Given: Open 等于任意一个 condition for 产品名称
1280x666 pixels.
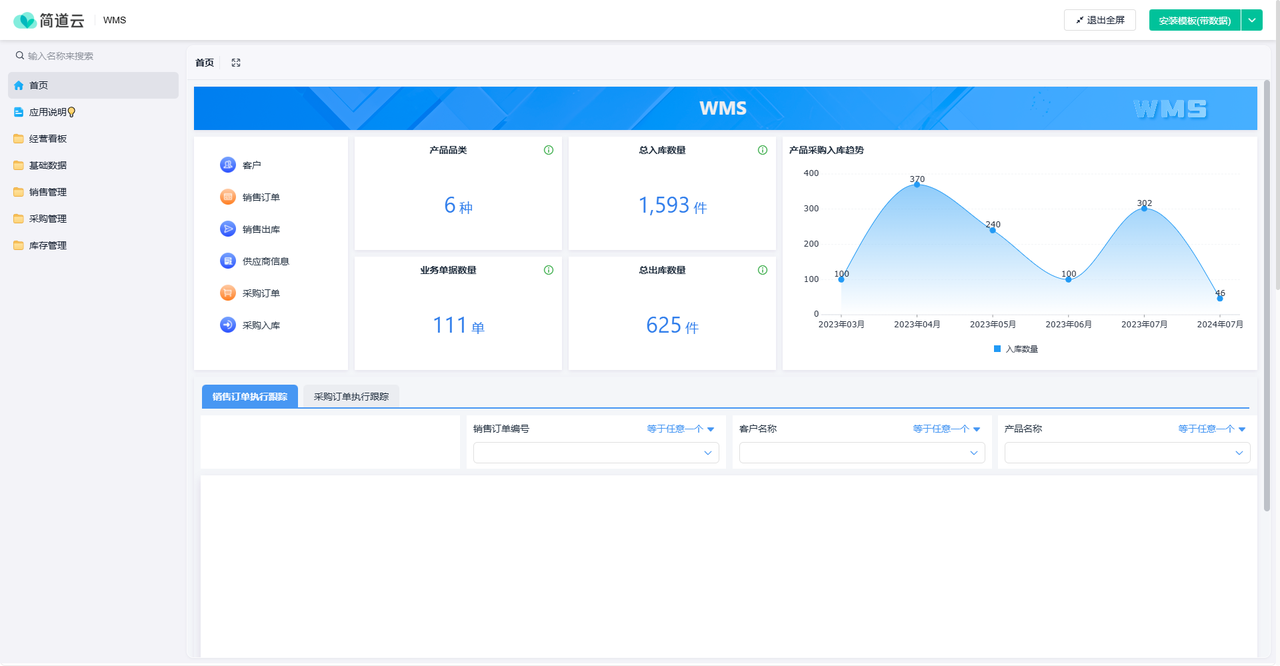Looking at the screenshot, I should (x=1212, y=429).
